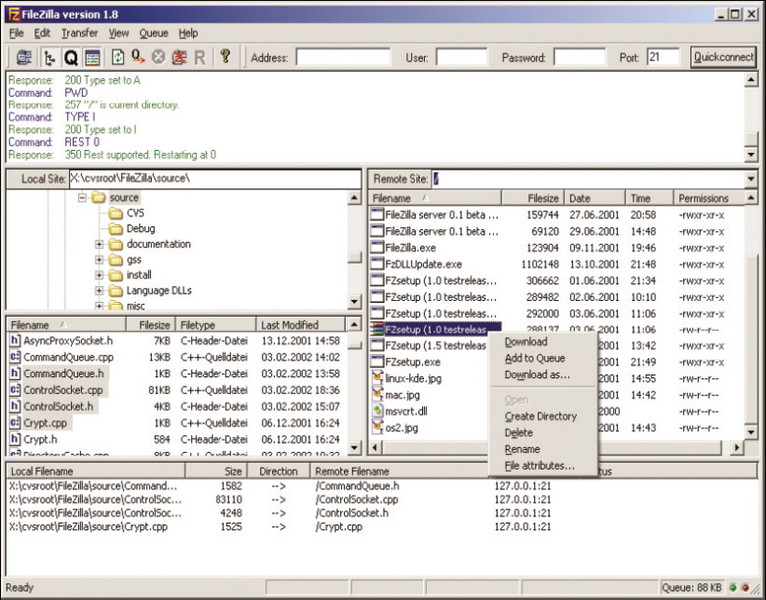This screenshot has width=766, height=600.
Task: Expand the Language DLLs folder
Action: click(x=99, y=291)
